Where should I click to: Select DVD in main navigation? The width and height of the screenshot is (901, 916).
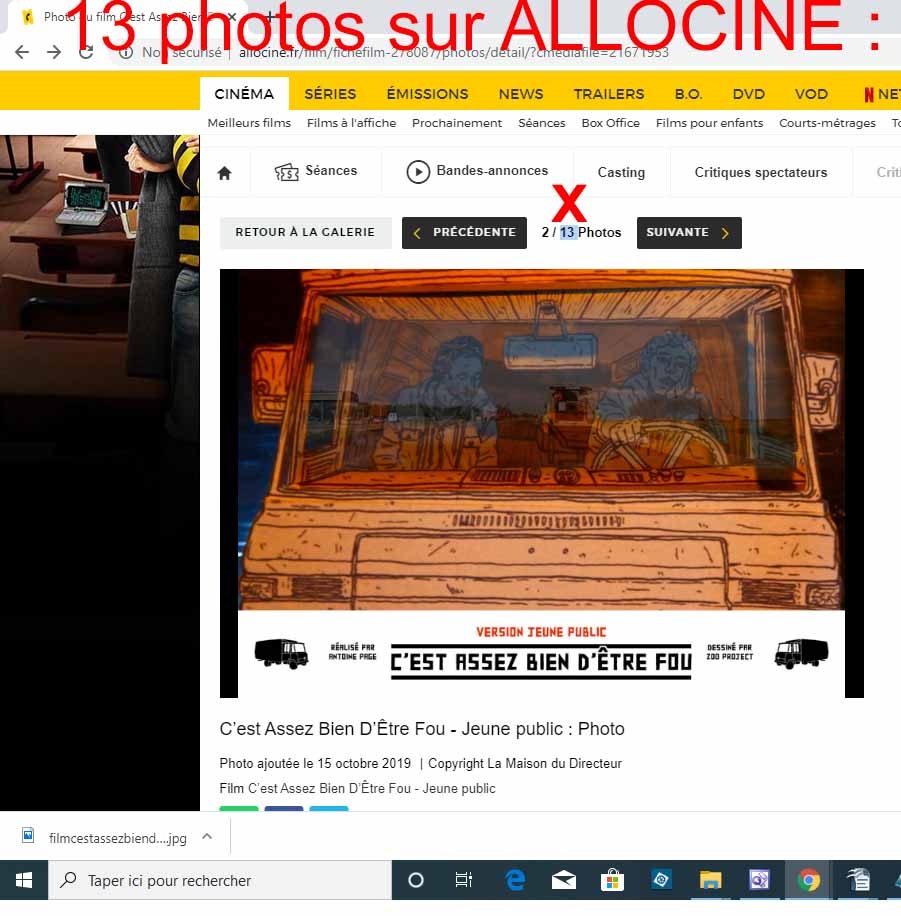point(748,94)
